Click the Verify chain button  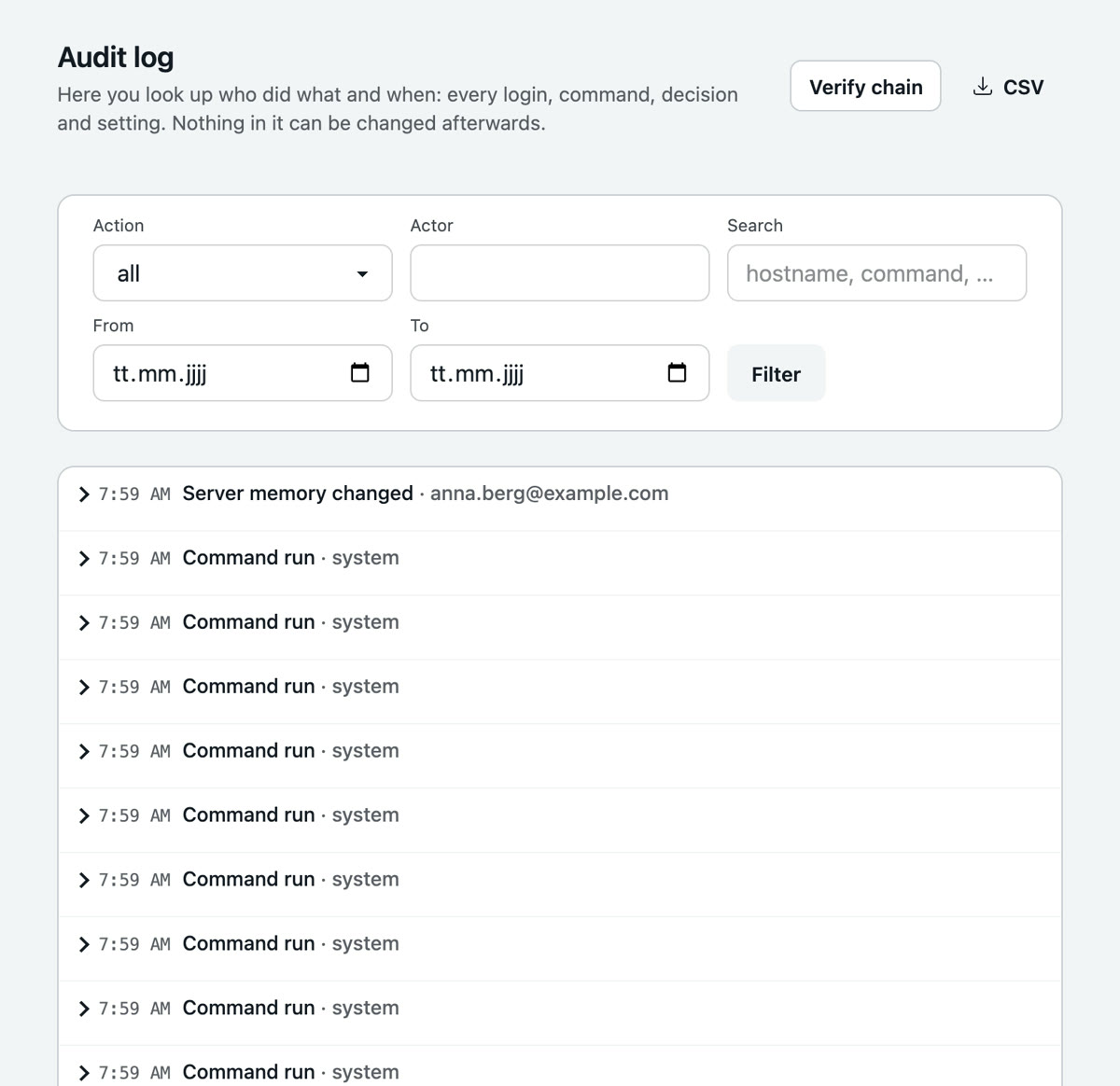[865, 86]
